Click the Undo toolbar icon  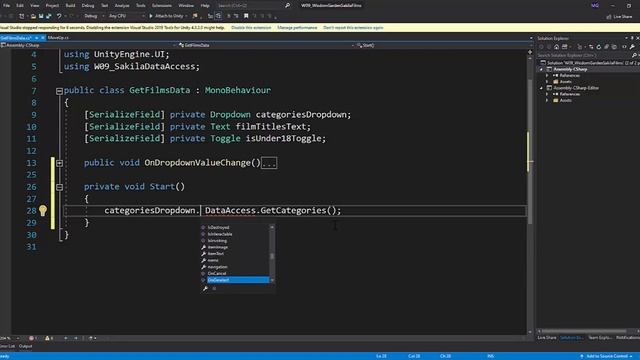click(x=59, y=16)
